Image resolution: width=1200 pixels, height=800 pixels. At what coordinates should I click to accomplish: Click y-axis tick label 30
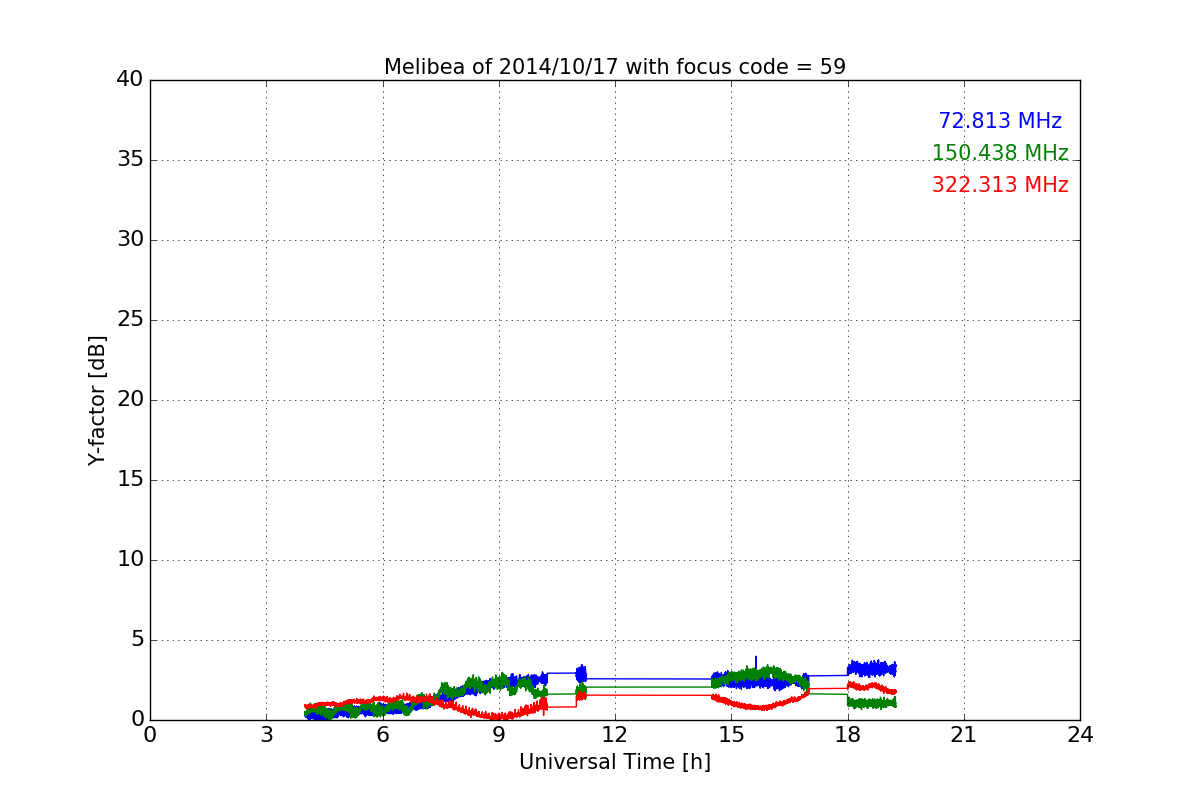coord(129,240)
